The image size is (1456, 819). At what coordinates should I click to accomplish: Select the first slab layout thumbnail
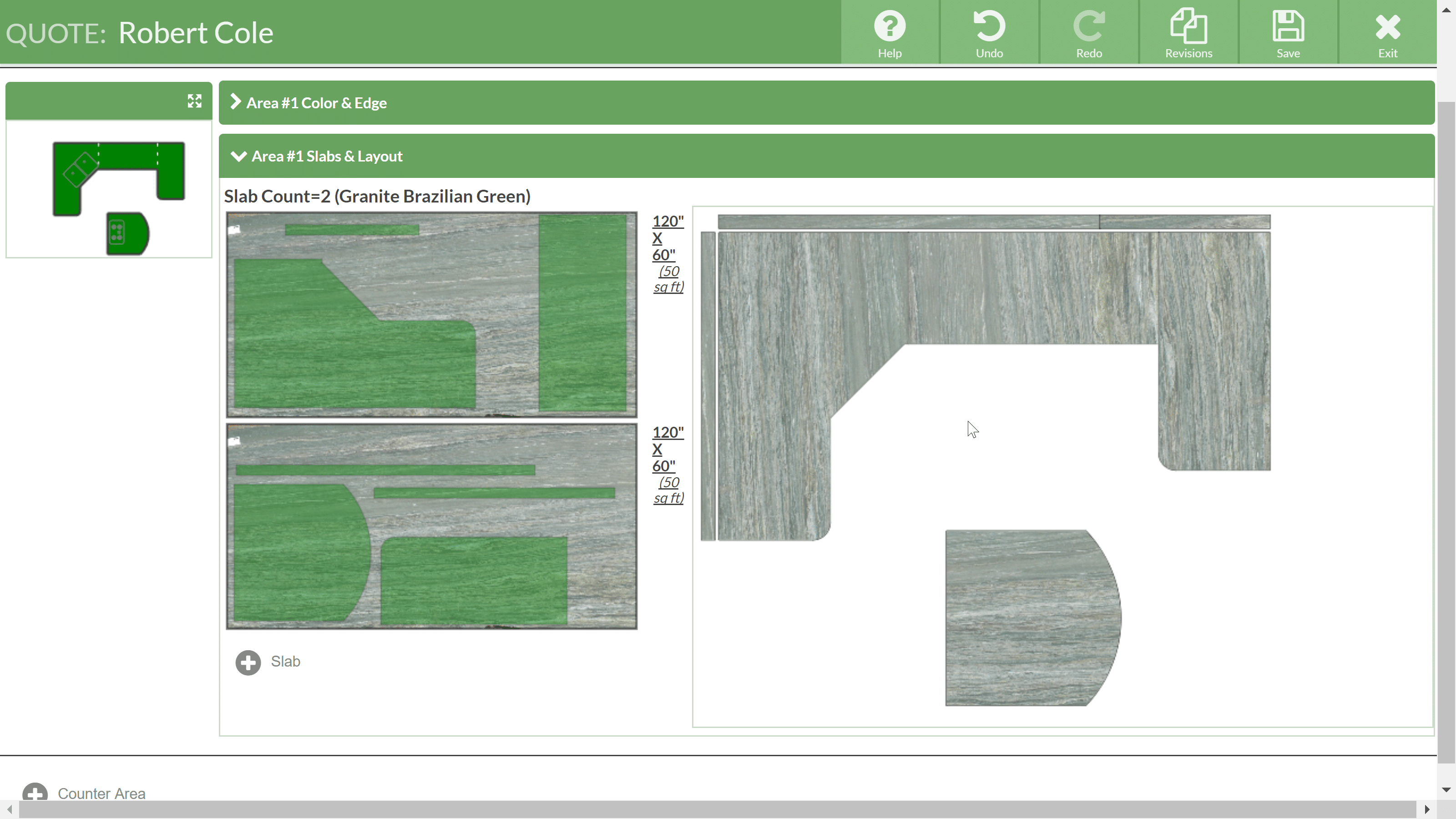click(431, 314)
